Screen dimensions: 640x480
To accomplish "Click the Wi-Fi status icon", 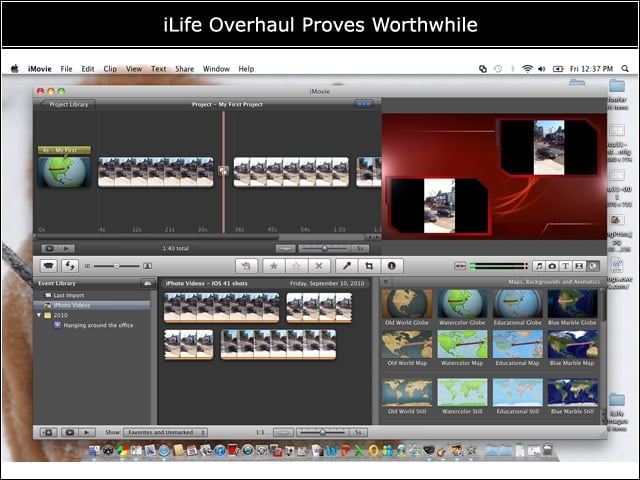I will pyautogui.click(x=527, y=69).
